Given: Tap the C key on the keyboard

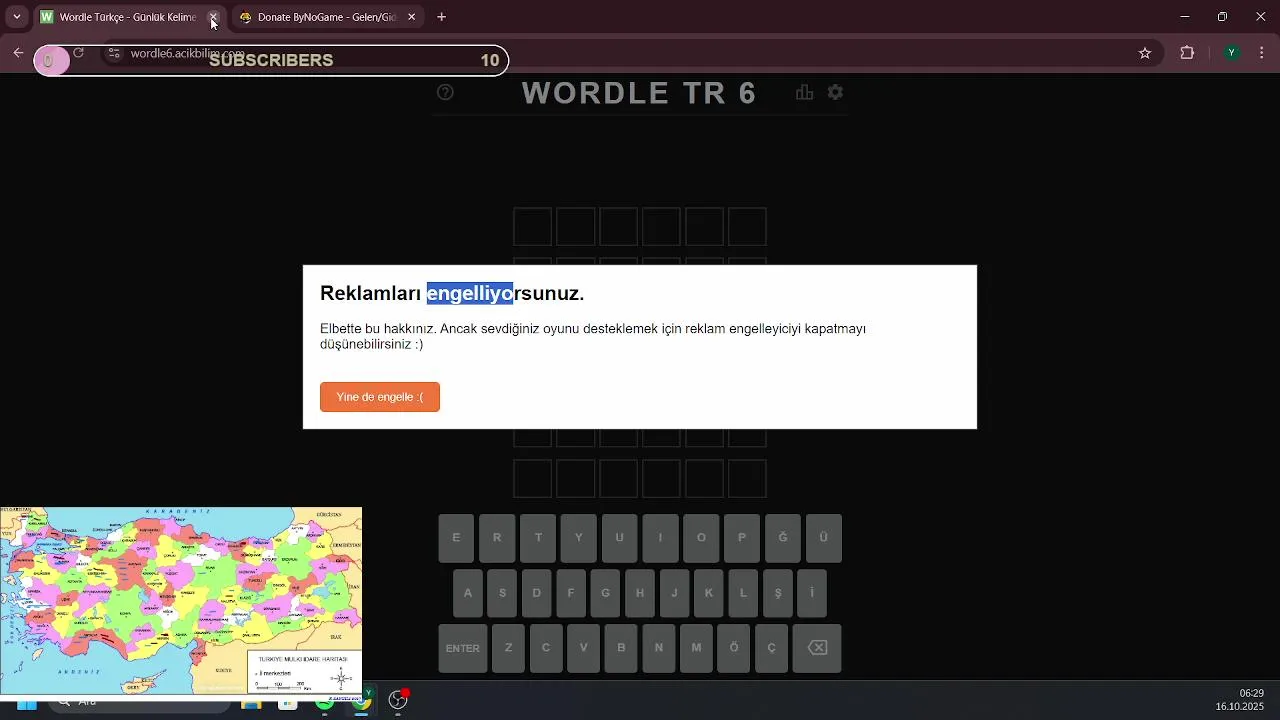Looking at the screenshot, I should [x=546, y=648].
